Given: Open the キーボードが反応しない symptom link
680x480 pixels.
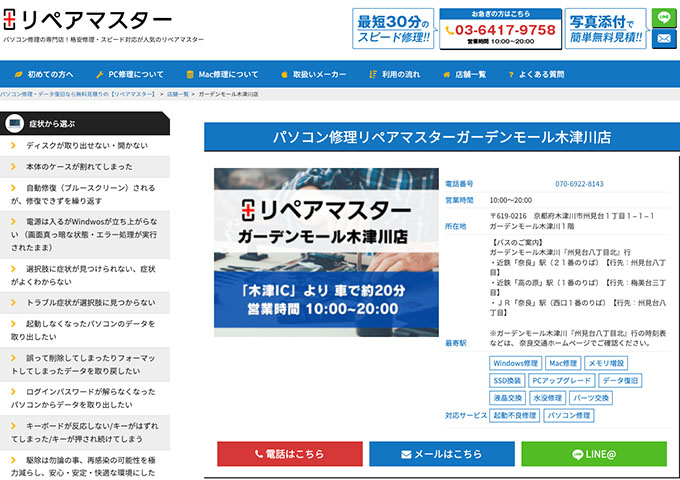Looking at the screenshot, I should coord(85,432).
